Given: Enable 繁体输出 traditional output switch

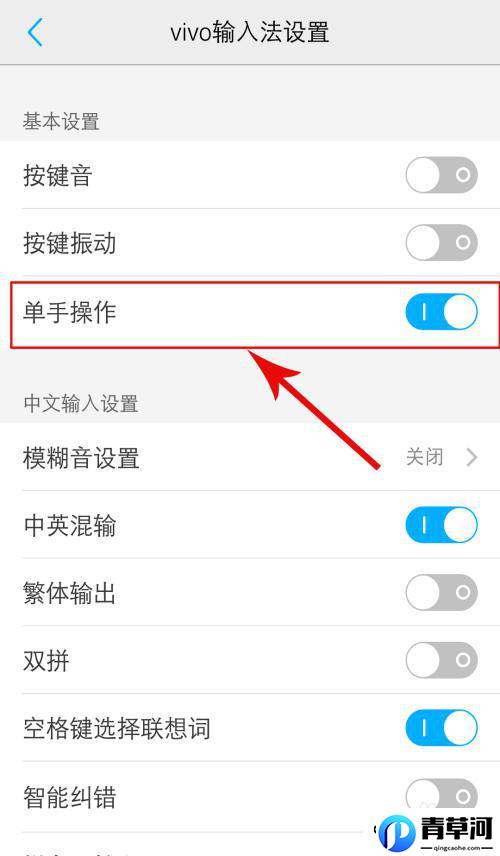Looking at the screenshot, I should pos(441,592).
